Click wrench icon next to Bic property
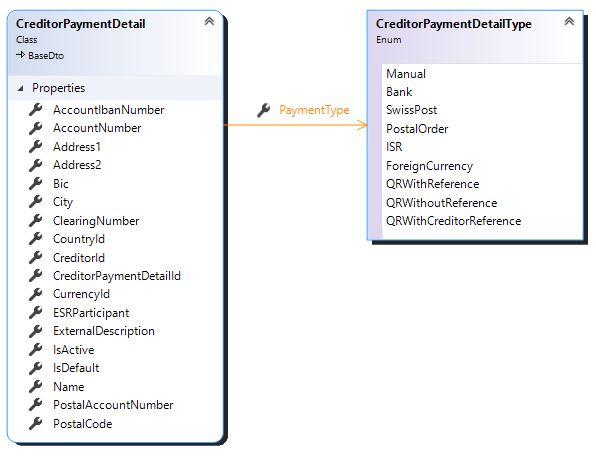 tap(36, 184)
